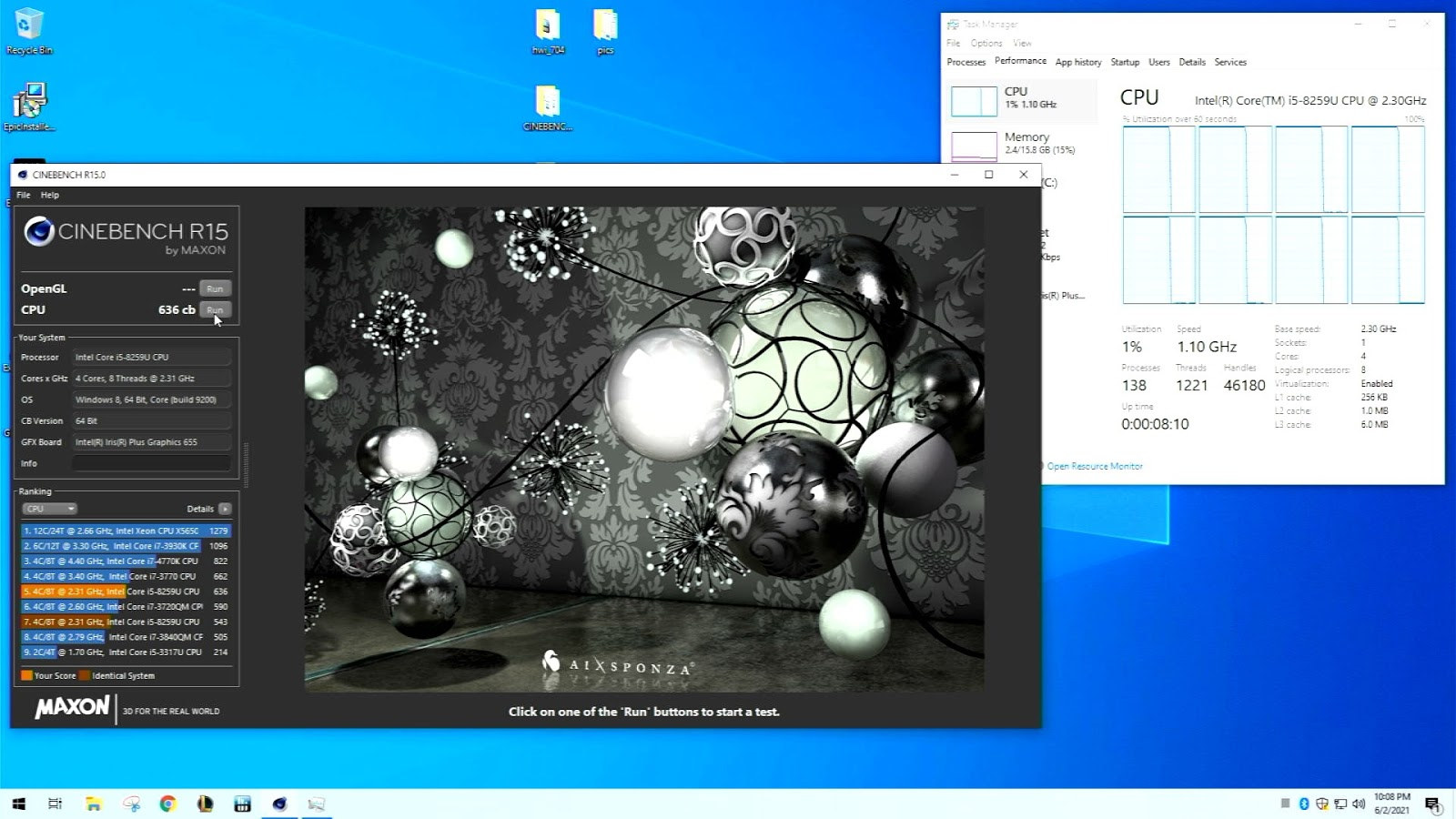Viewport: 1456px width, 819px height.
Task: Select ranking row 1 Intel Xeon CPU X5650
Action: (126, 531)
